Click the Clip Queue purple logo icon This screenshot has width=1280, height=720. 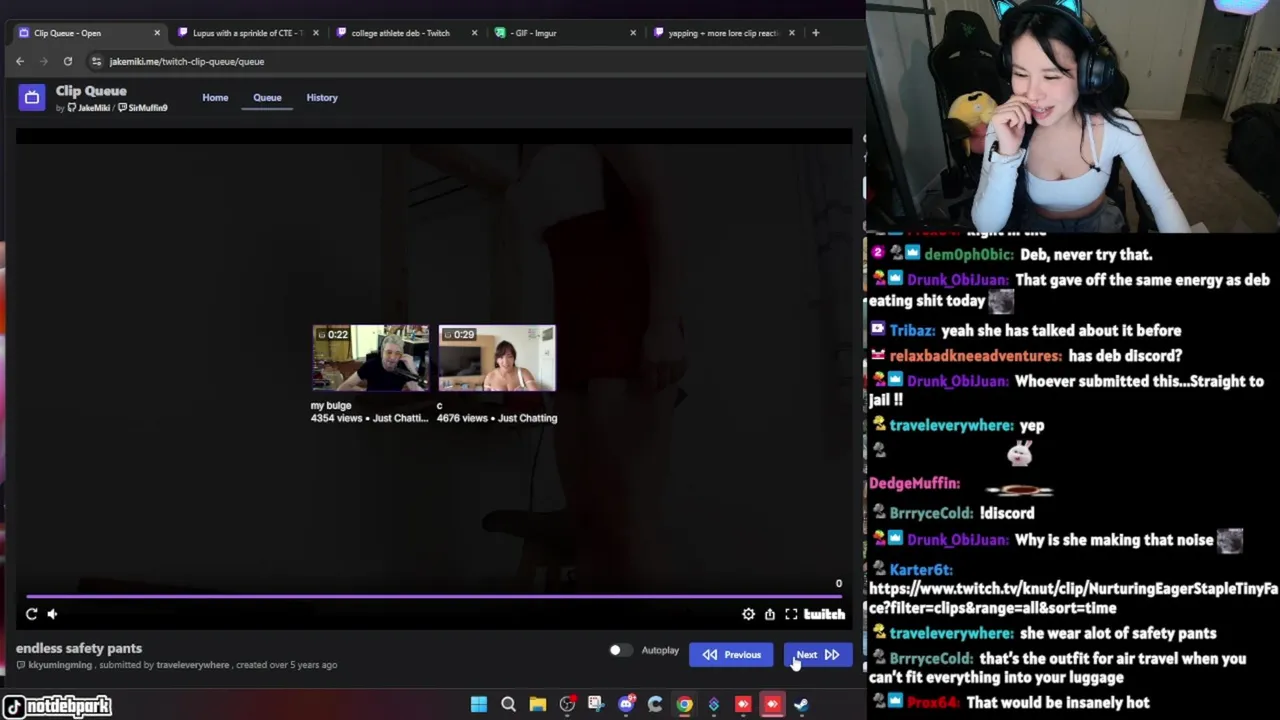coord(32,97)
